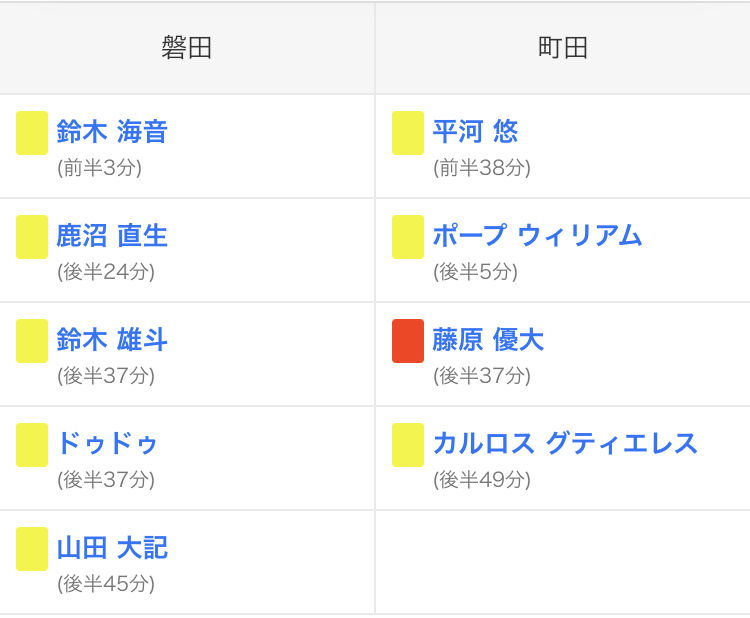
Task: Open player link 鹿沼 直生
Action: [112, 236]
